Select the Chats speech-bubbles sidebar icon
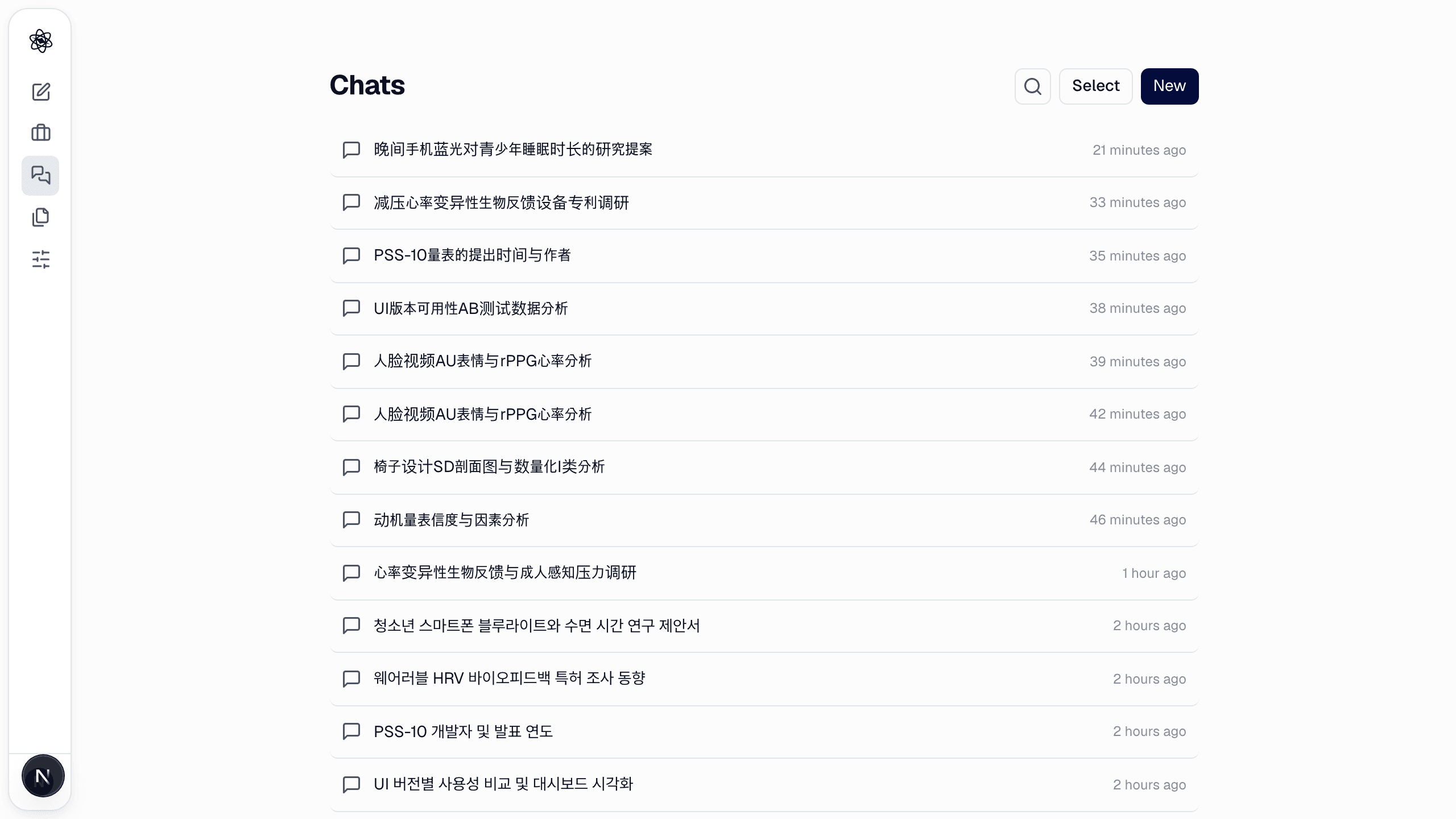This screenshot has height=819, width=1456. 40,175
